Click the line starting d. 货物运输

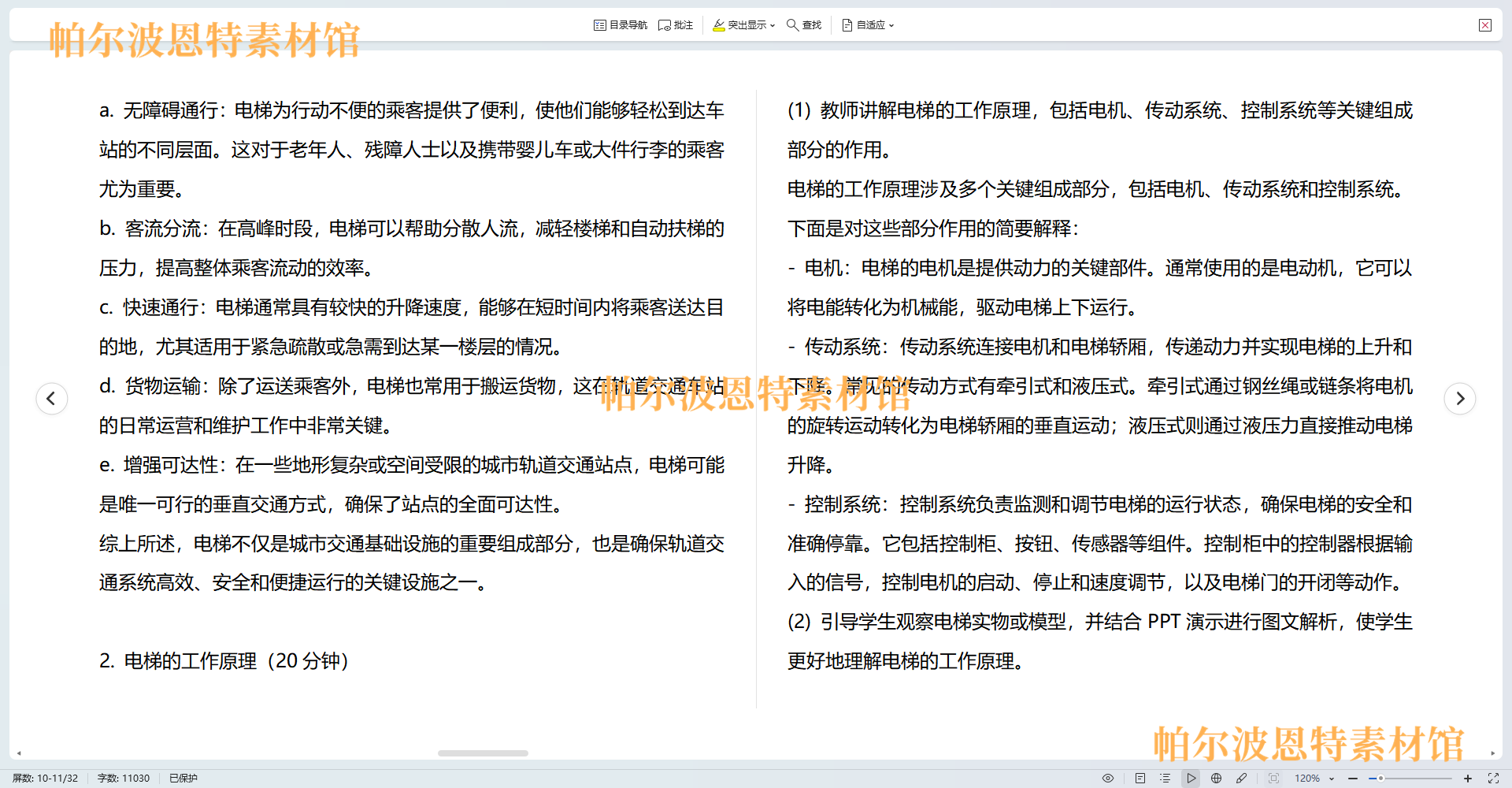point(412,386)
